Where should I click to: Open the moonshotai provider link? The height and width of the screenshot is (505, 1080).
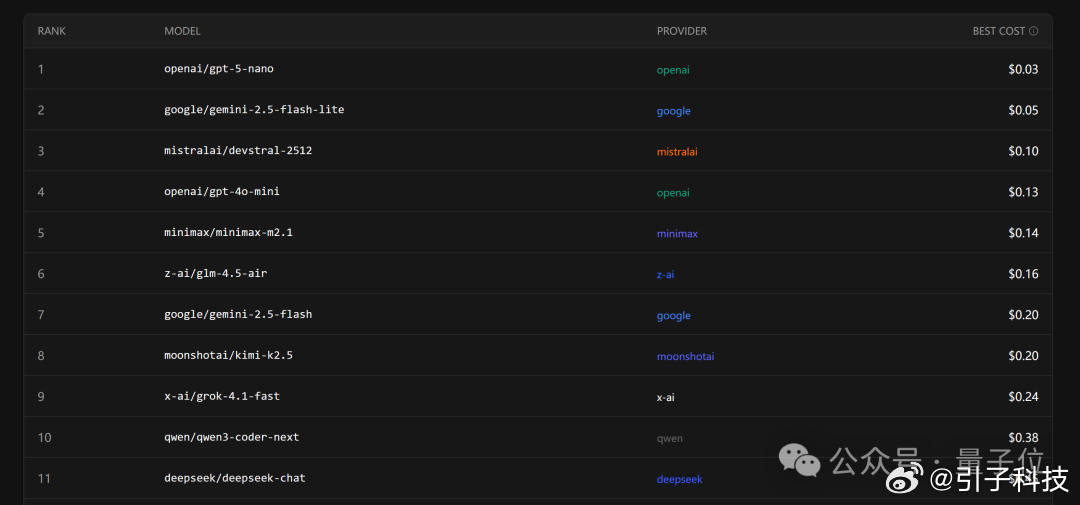pyautogui.click(x=685, y=356)
